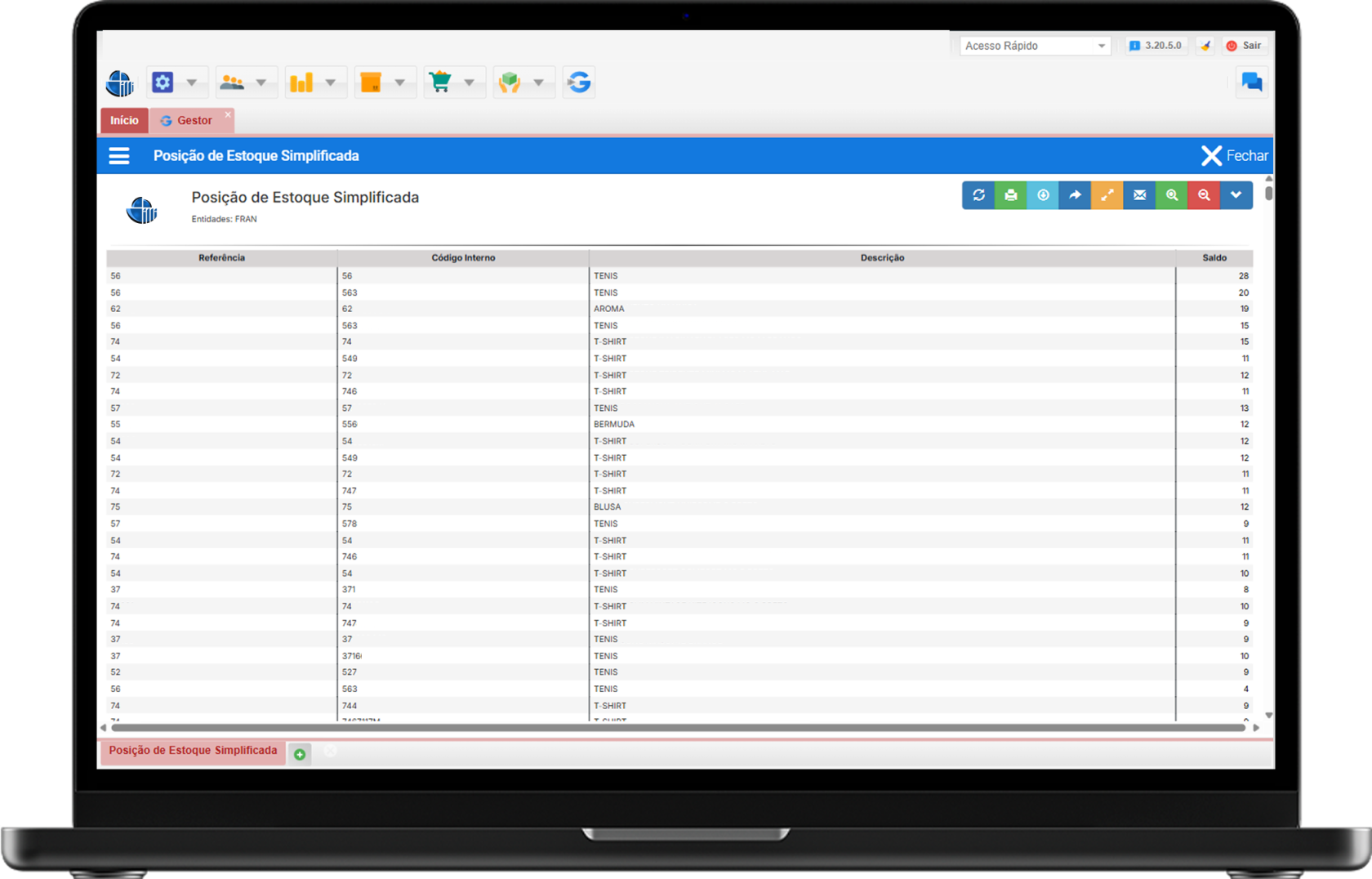Click the Sair logout button
The image size is (1372, 879).
coord(1244,46)
